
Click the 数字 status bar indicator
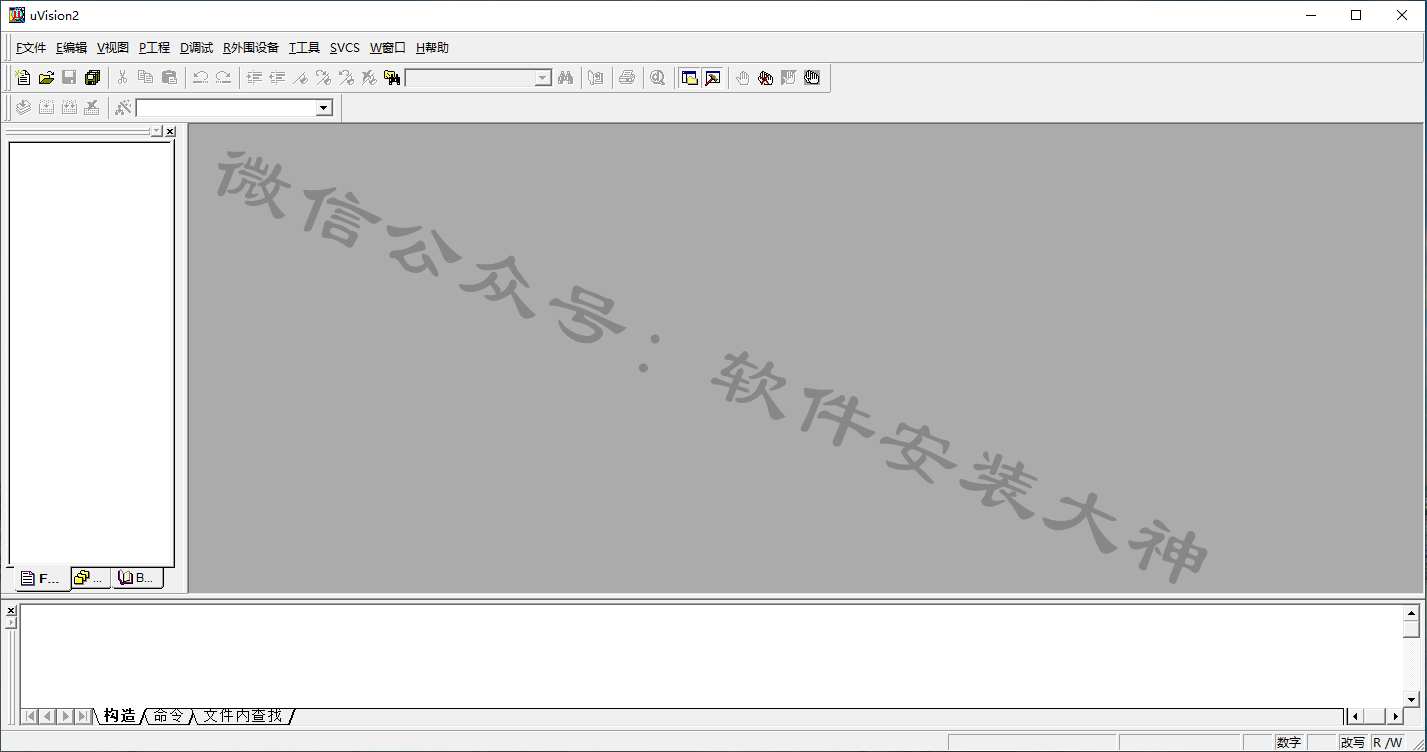coord(1289,742)
